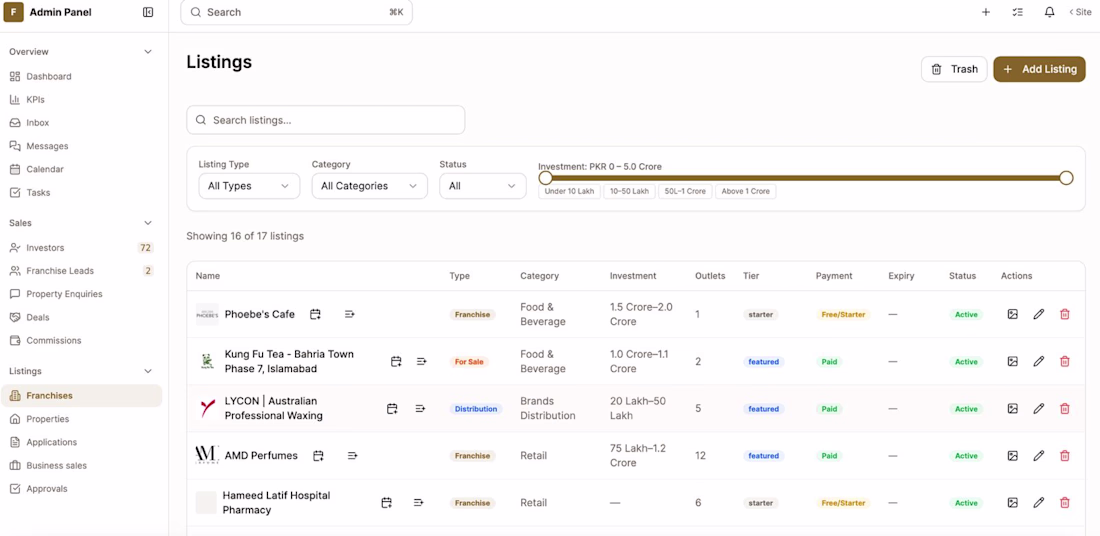
Task: Open image gallery for Phoebe's Cafe
Action: [1012, 314]
